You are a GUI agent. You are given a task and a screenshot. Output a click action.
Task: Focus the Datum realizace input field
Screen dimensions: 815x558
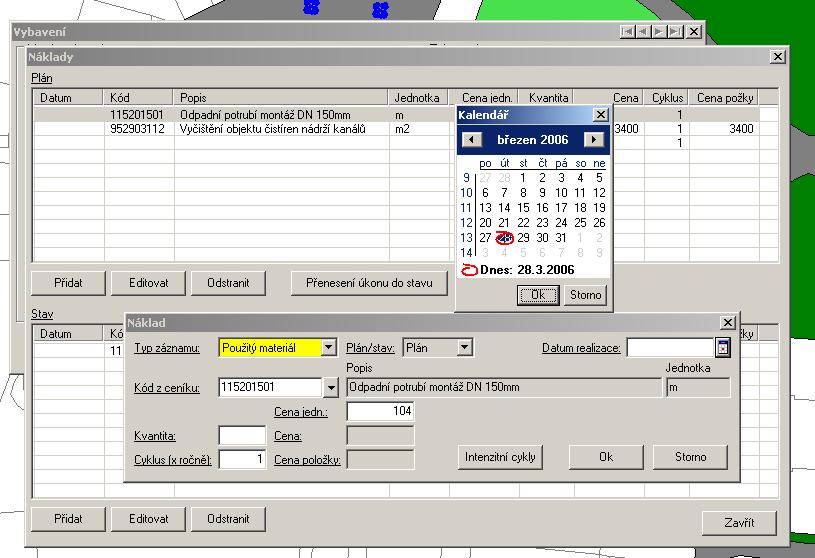671,348
